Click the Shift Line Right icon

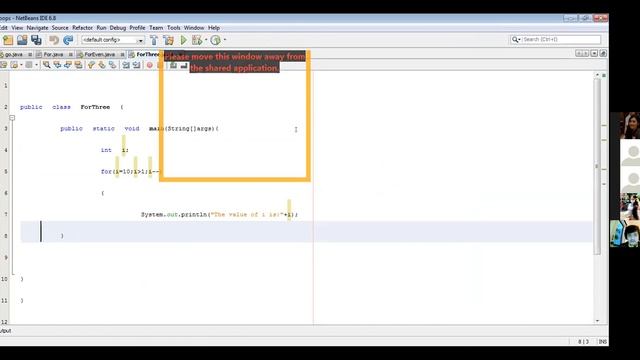136,65
